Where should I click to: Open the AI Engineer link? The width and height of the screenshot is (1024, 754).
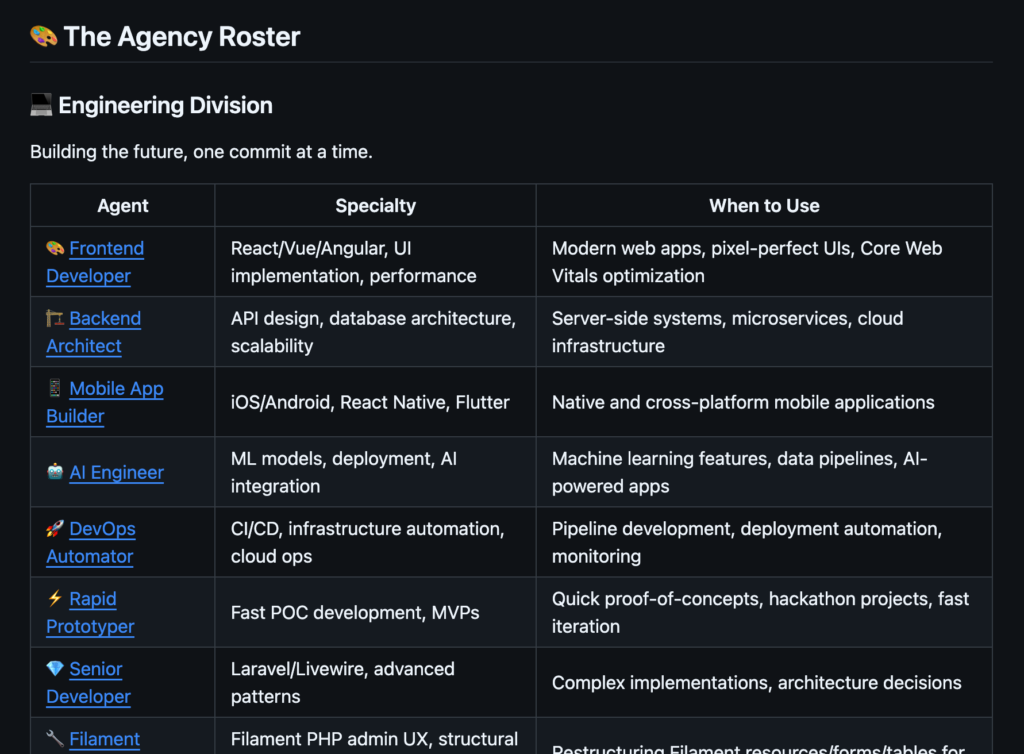point(116,473)
